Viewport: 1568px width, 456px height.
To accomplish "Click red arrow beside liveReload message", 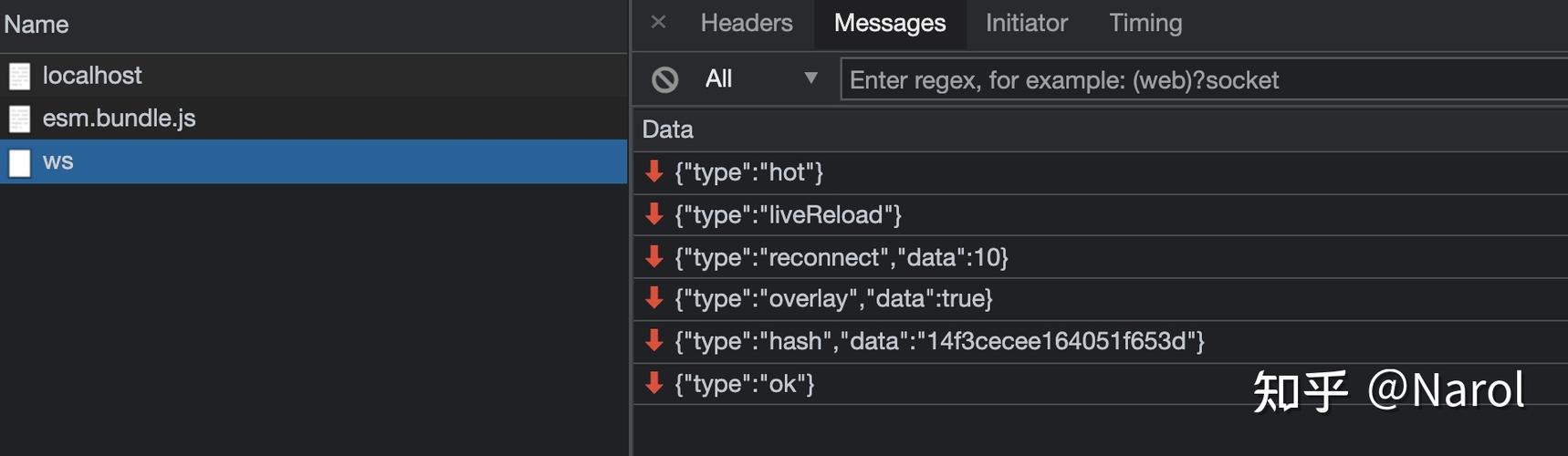I will click(653, 214).
